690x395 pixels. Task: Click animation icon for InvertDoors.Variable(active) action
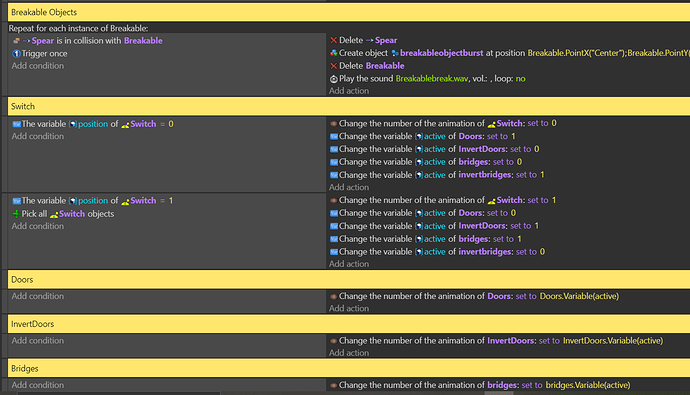click(334, 340)
